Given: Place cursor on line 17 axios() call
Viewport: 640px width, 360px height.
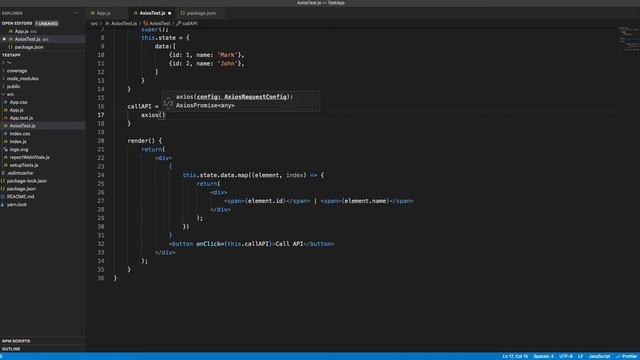Looking at the screenshot, I should (x=153, y=115).
